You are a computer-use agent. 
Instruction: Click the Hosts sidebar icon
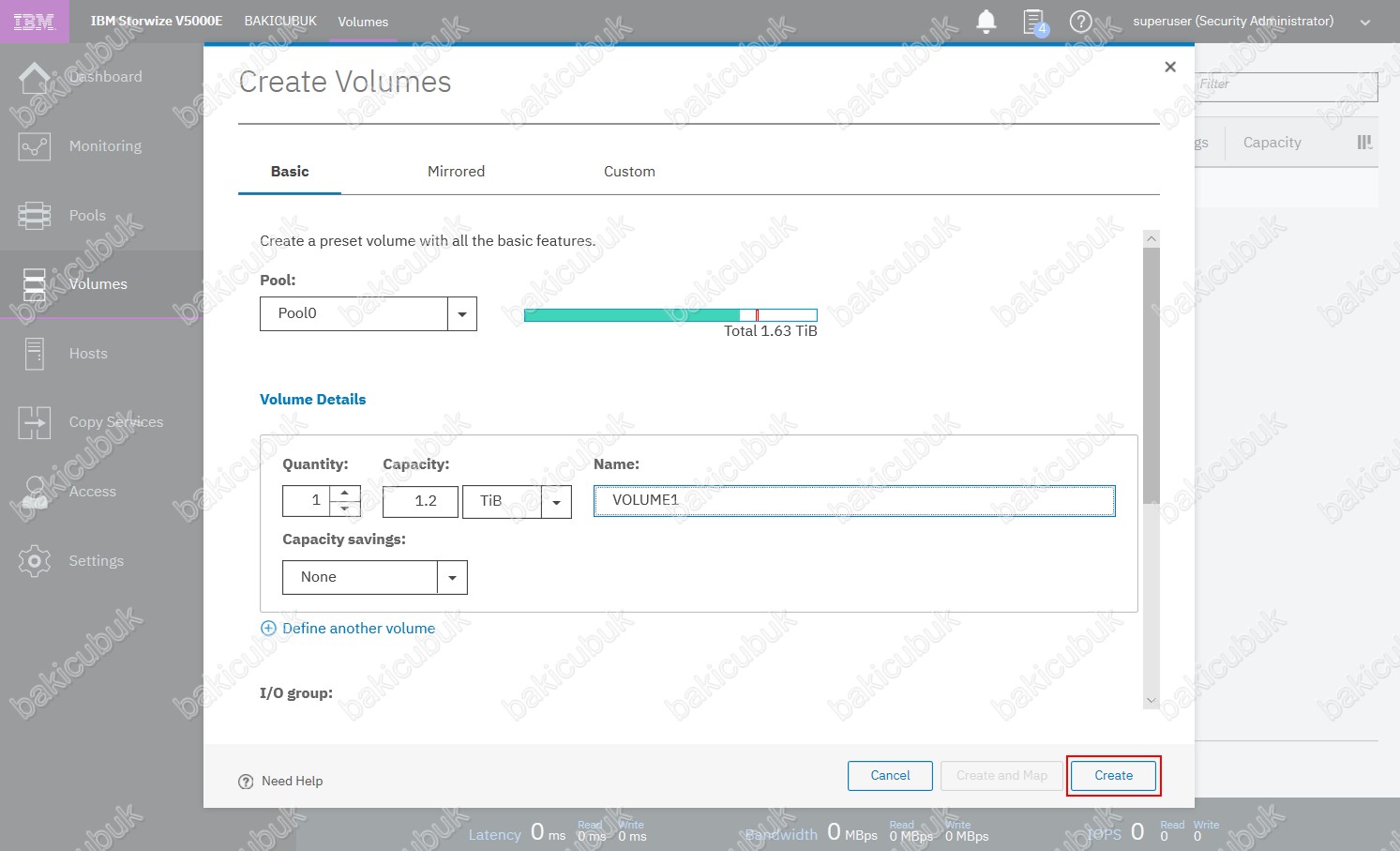point(35,354)
